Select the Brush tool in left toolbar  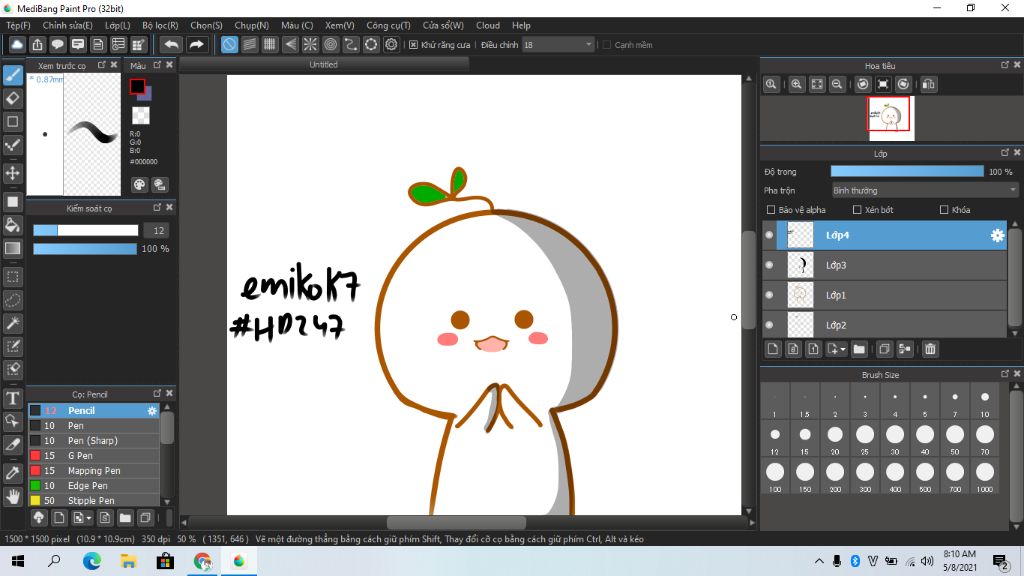(13, 75)
